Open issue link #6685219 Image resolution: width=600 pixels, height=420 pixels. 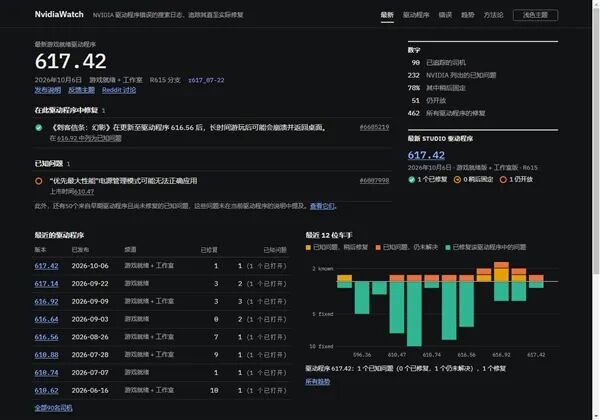(374, 127)
